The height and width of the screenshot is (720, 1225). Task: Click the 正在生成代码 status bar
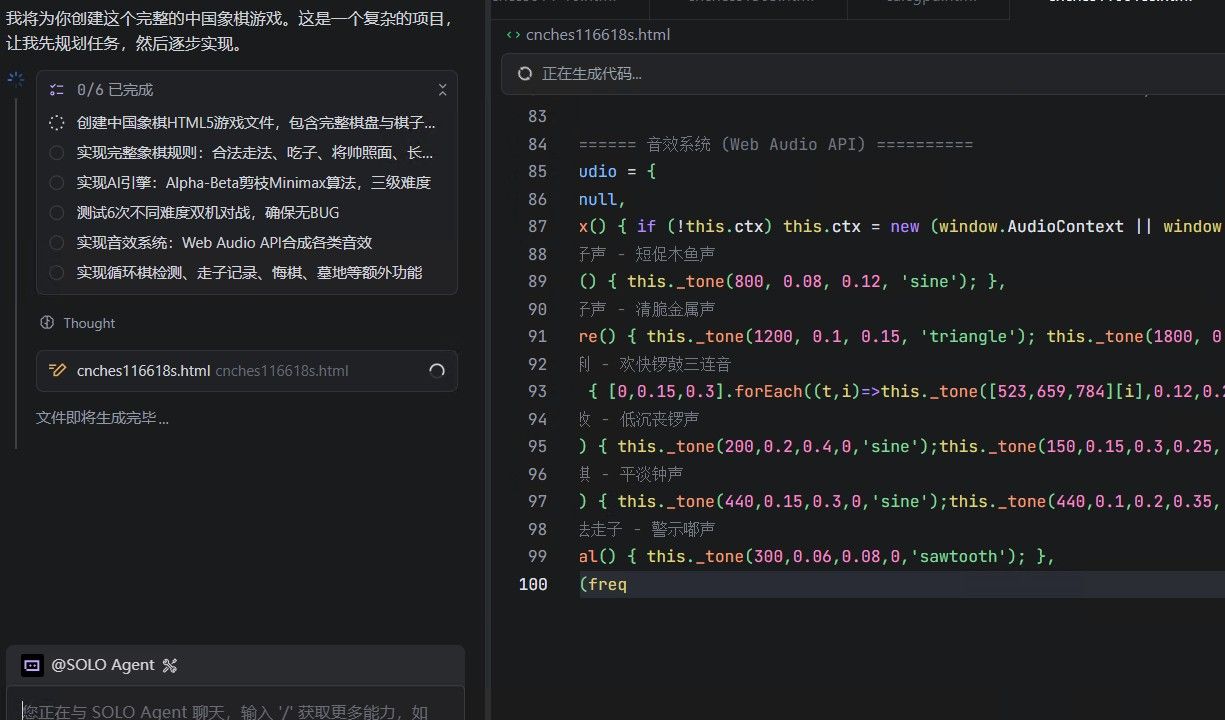(x=864, y=74)
